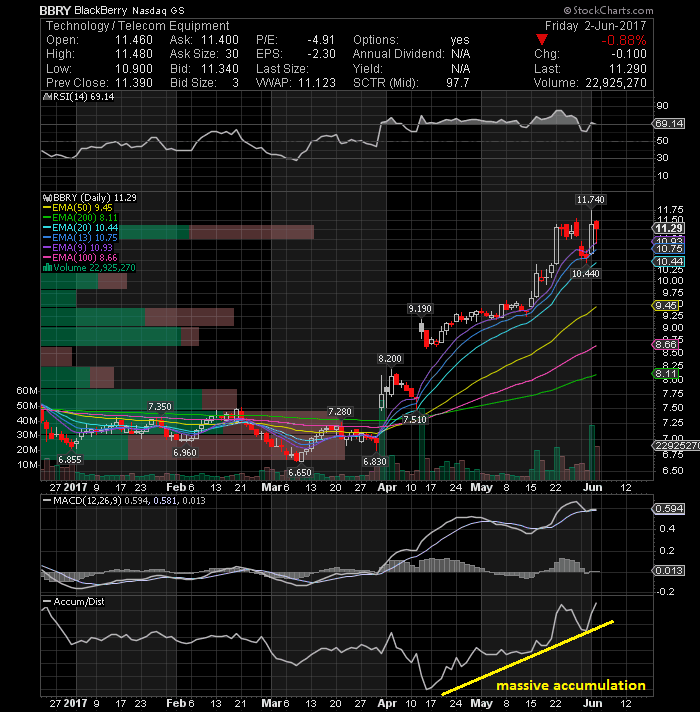Click the pink EMA(100) legend swatch
Screen dimensions: 700x712
click(47, 257)
